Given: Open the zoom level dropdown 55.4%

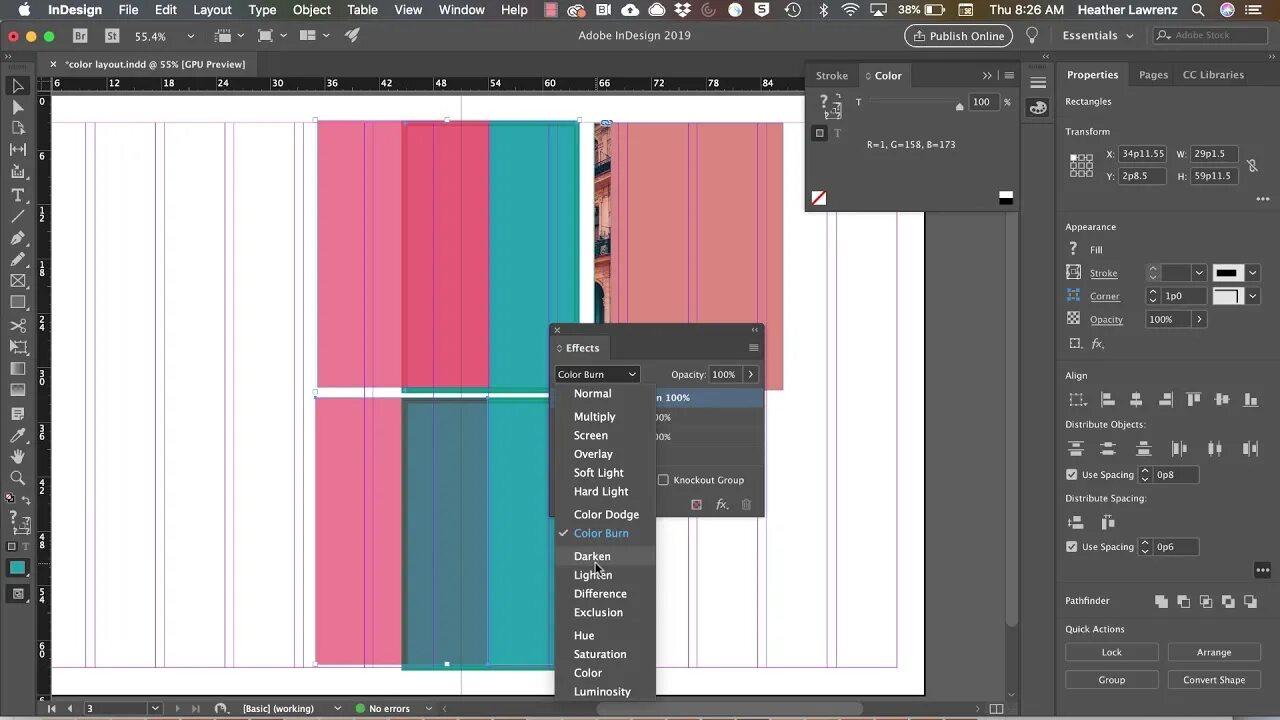Looking at the screenshot, I should (x=190, y=36).
